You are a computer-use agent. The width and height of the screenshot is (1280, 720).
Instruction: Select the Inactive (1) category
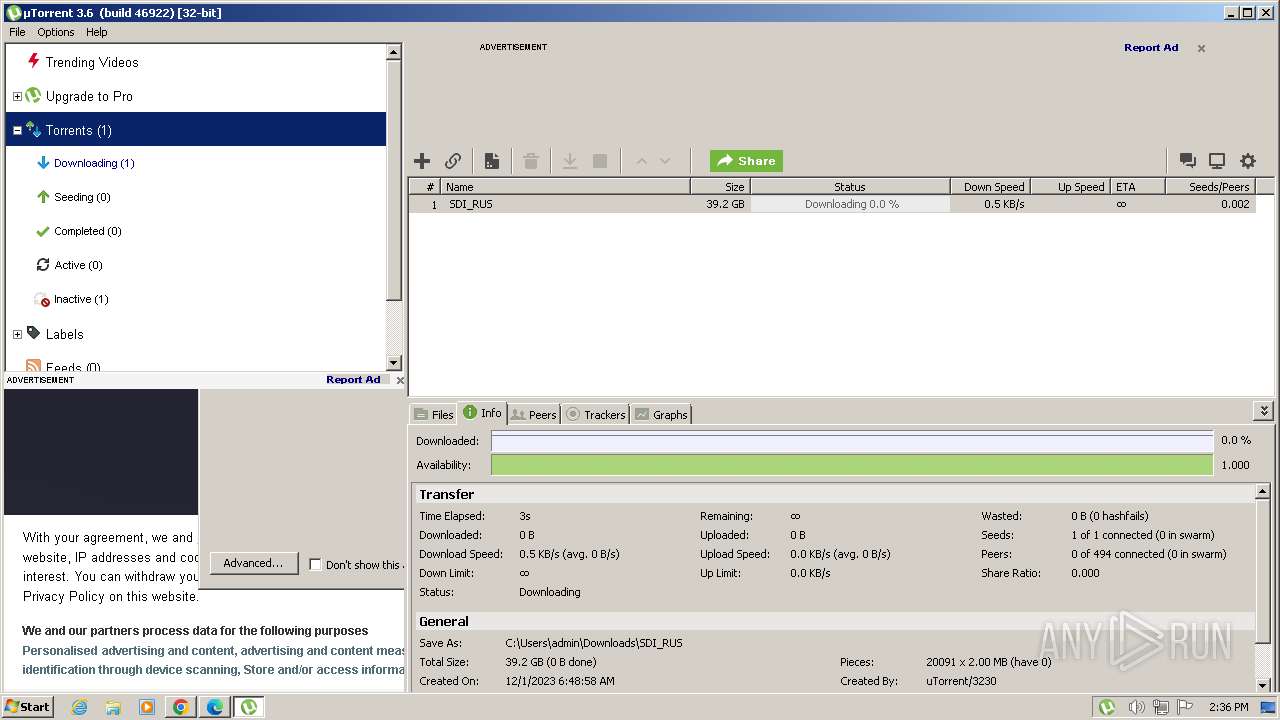click(81, 299)
